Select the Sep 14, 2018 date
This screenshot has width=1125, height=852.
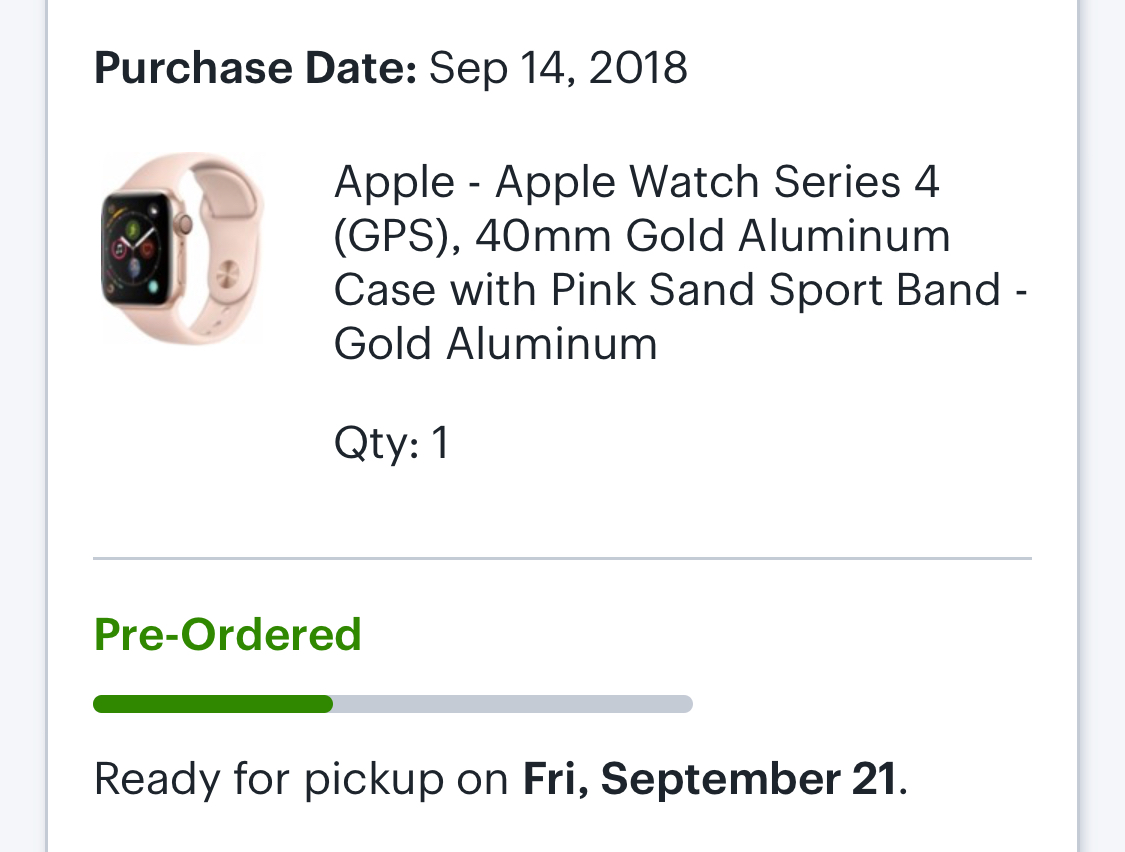(x=558, y=68)
